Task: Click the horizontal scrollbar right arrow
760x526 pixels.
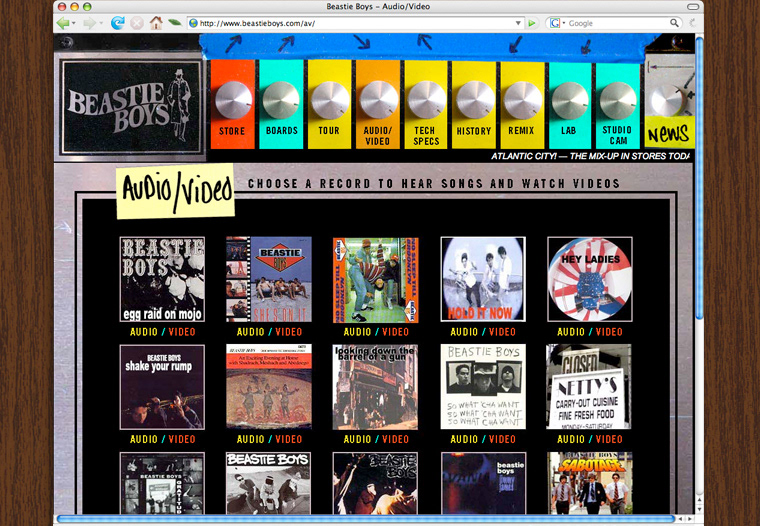Action: coord(690,519)
